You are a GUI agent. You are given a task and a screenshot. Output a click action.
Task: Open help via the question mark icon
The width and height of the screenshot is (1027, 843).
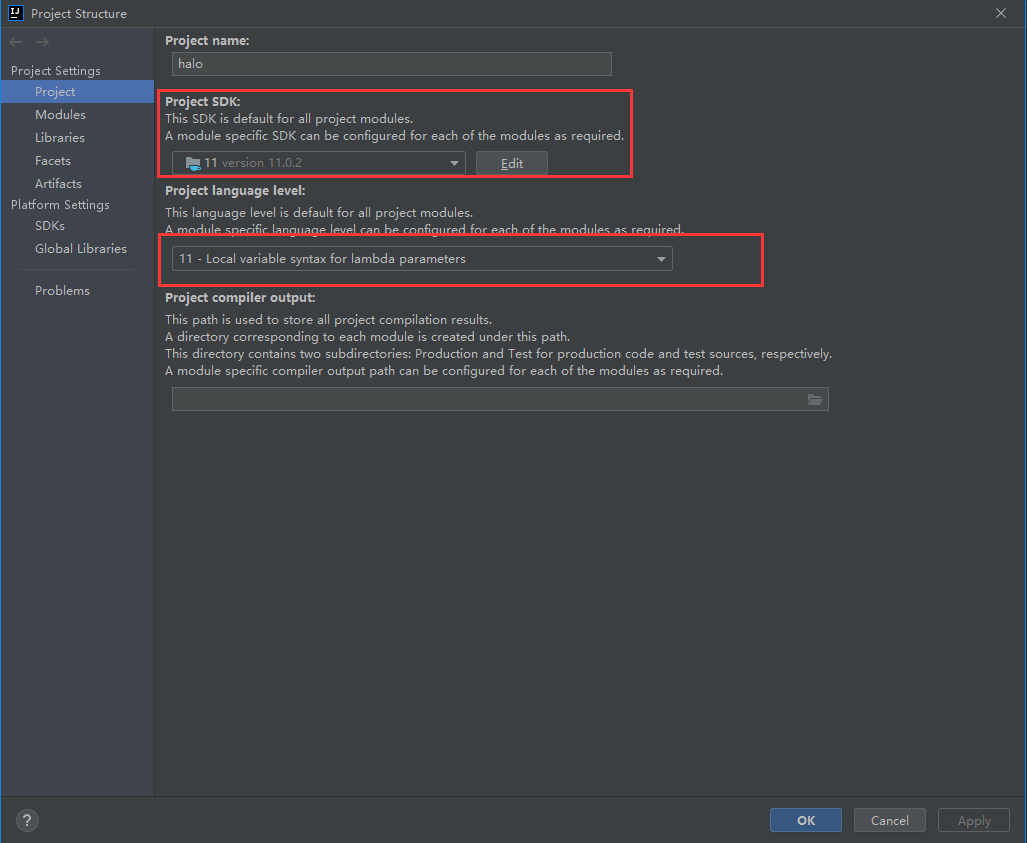pos(28,821)
